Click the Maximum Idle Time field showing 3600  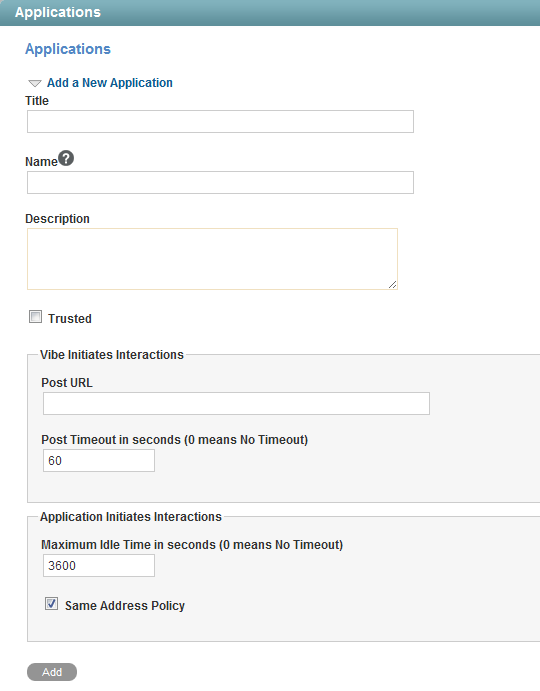click(x=99, y=565)
